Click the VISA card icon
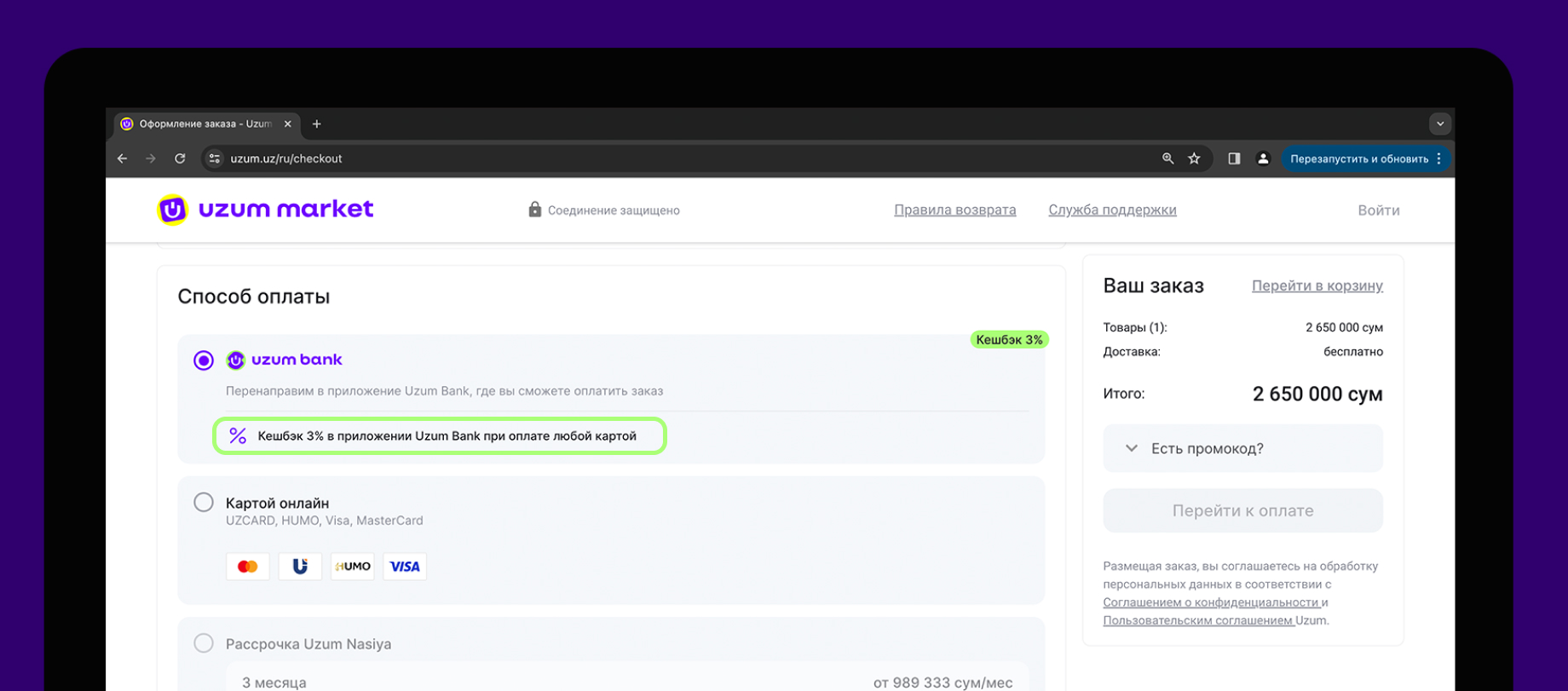Viewport: 1568px width, 691px height. coord(405,567)
